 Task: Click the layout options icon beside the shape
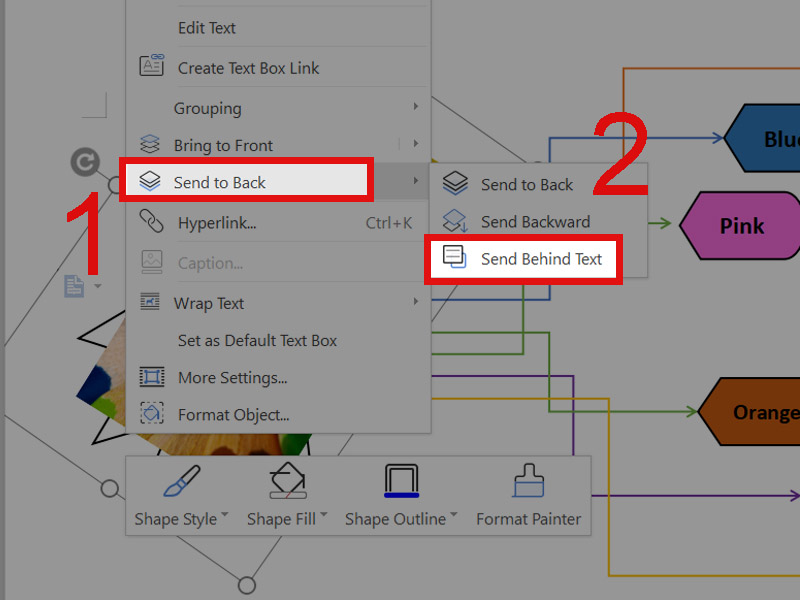tap(75, 287)
